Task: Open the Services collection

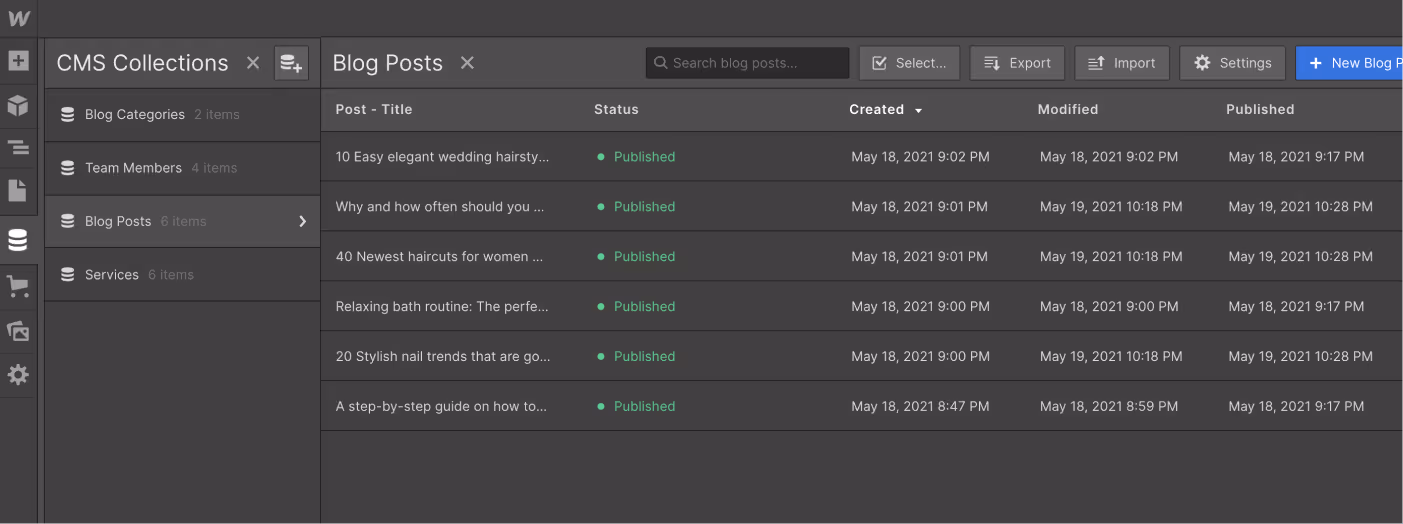Action: [x=112, y=275]
